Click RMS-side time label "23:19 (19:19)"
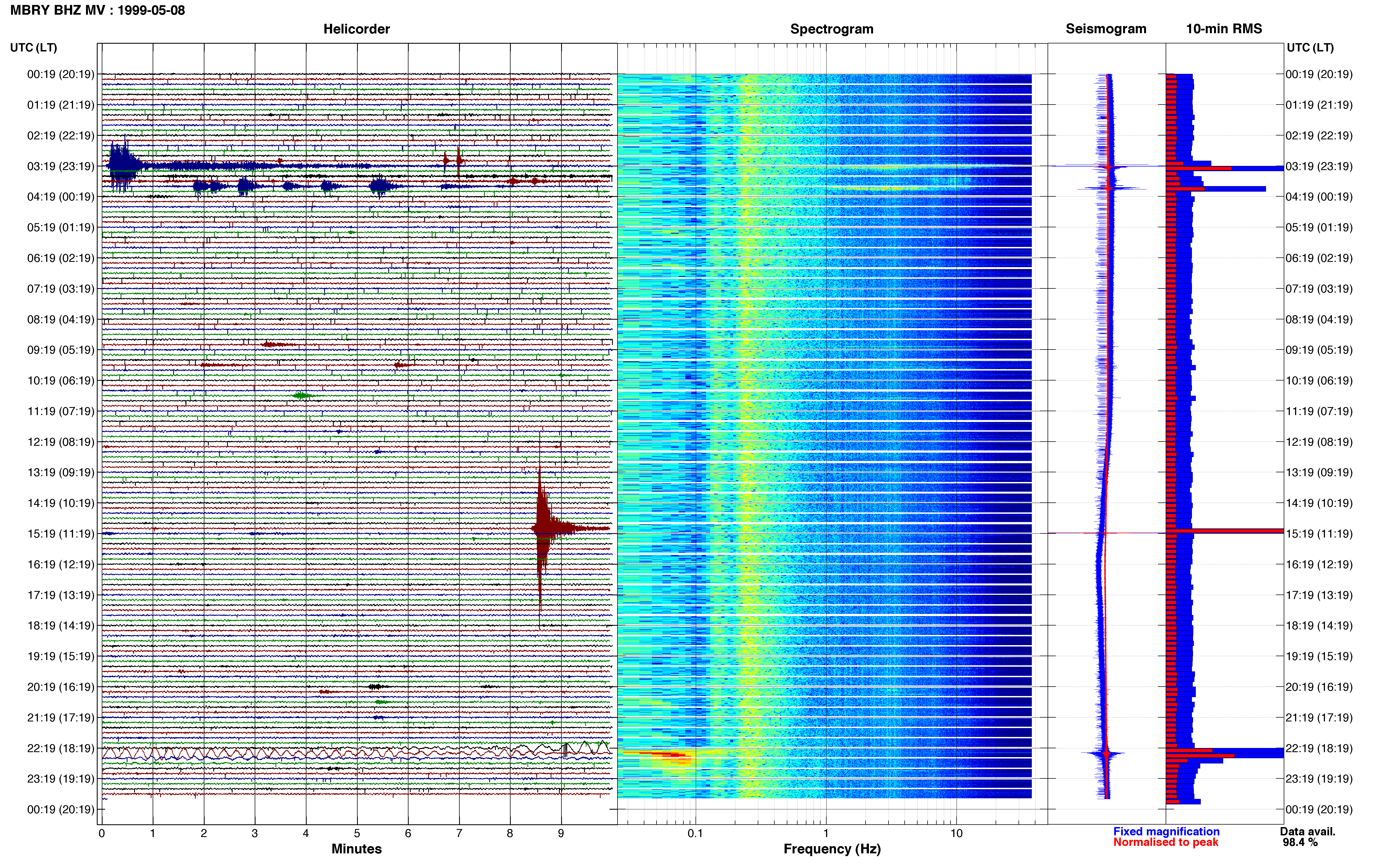1388x868 pixels. 1319,779
